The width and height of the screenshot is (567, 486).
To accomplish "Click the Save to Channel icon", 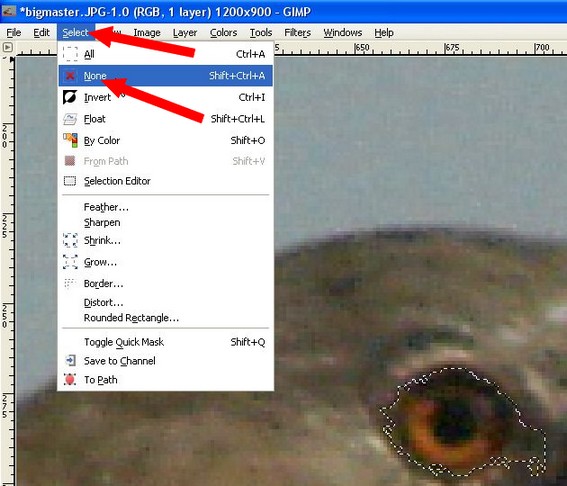I will 70,361.
